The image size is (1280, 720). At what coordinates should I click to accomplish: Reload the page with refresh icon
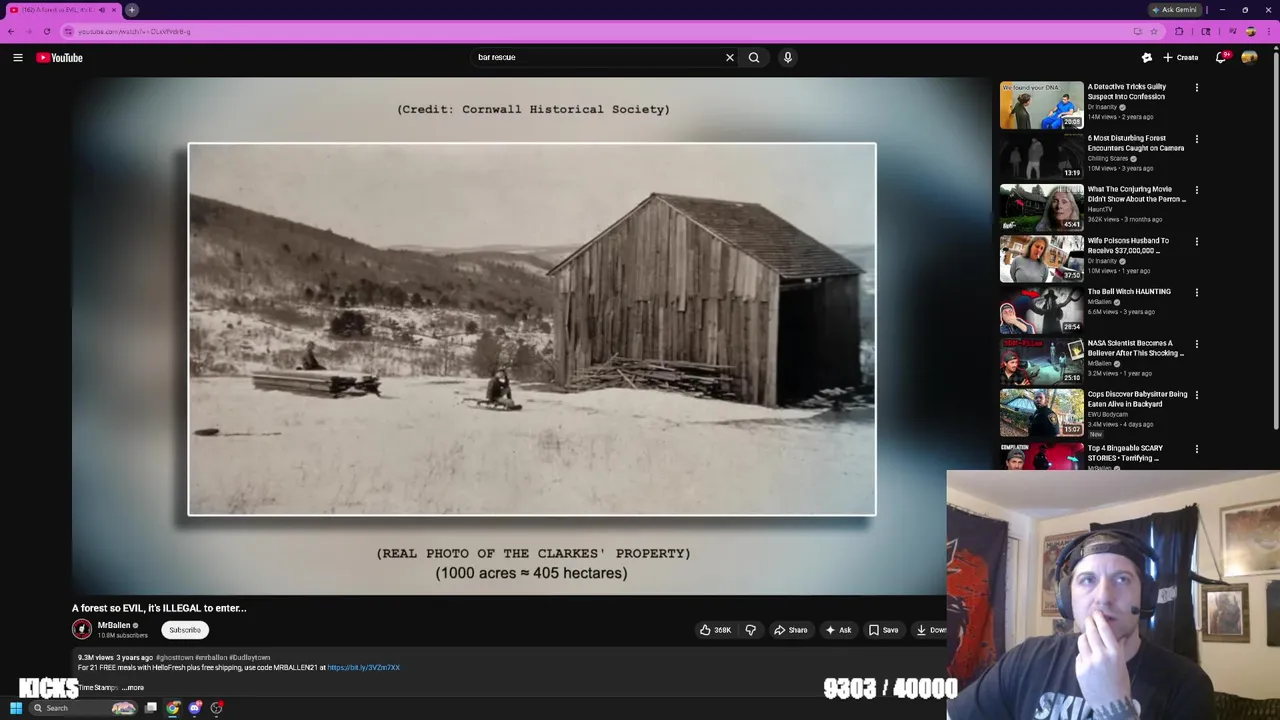click(47, 31)
